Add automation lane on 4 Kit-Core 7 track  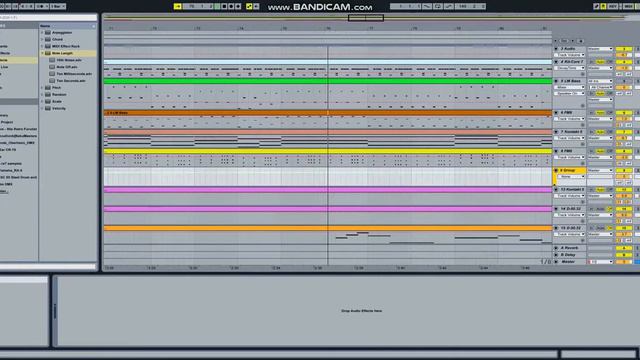click(x=582, y=74)
